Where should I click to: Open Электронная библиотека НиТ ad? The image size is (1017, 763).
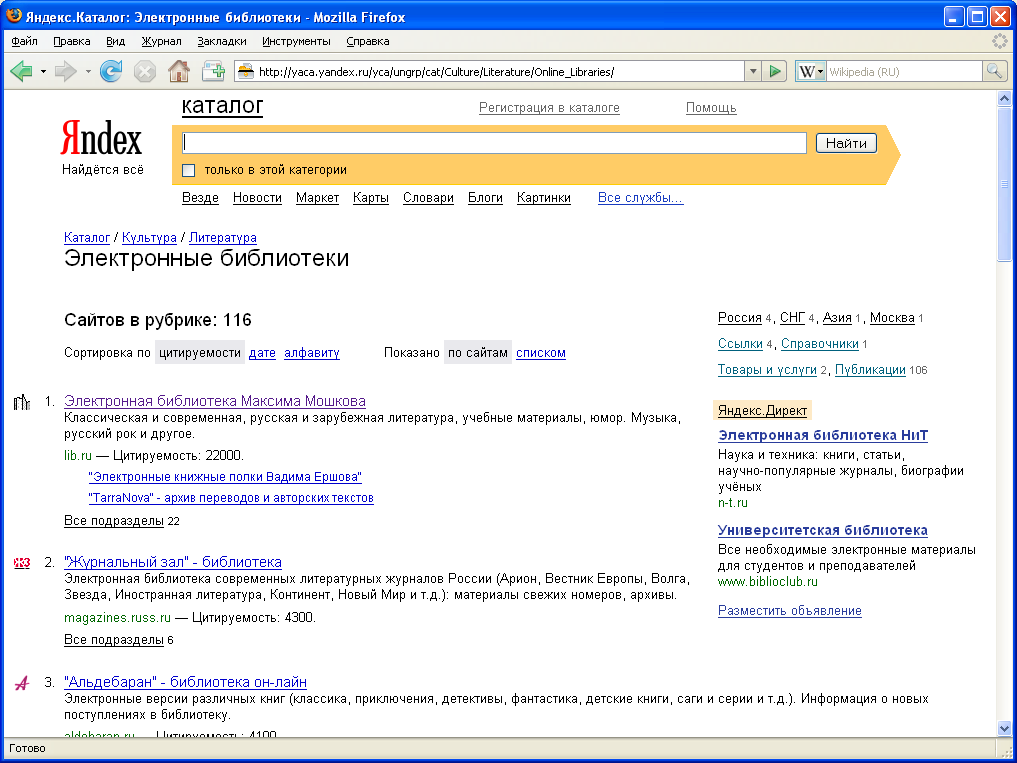click(x=822, y=435)
